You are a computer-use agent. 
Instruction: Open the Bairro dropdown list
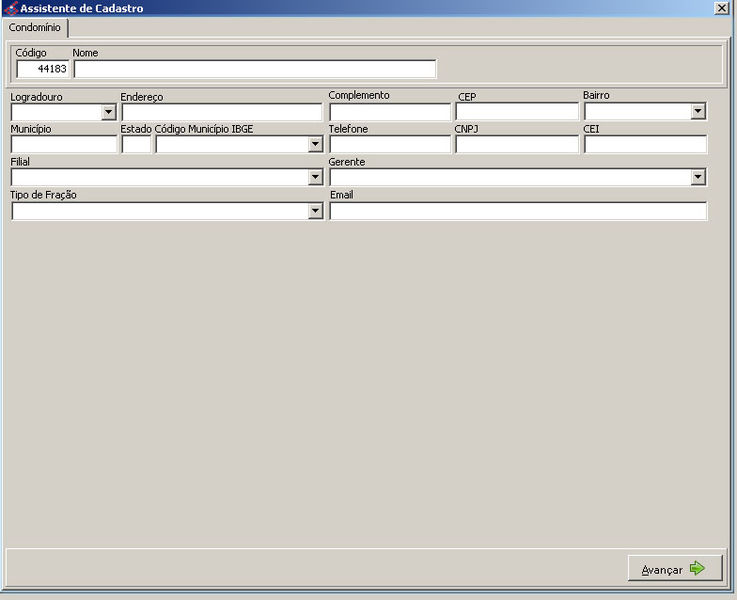point(698,112)
